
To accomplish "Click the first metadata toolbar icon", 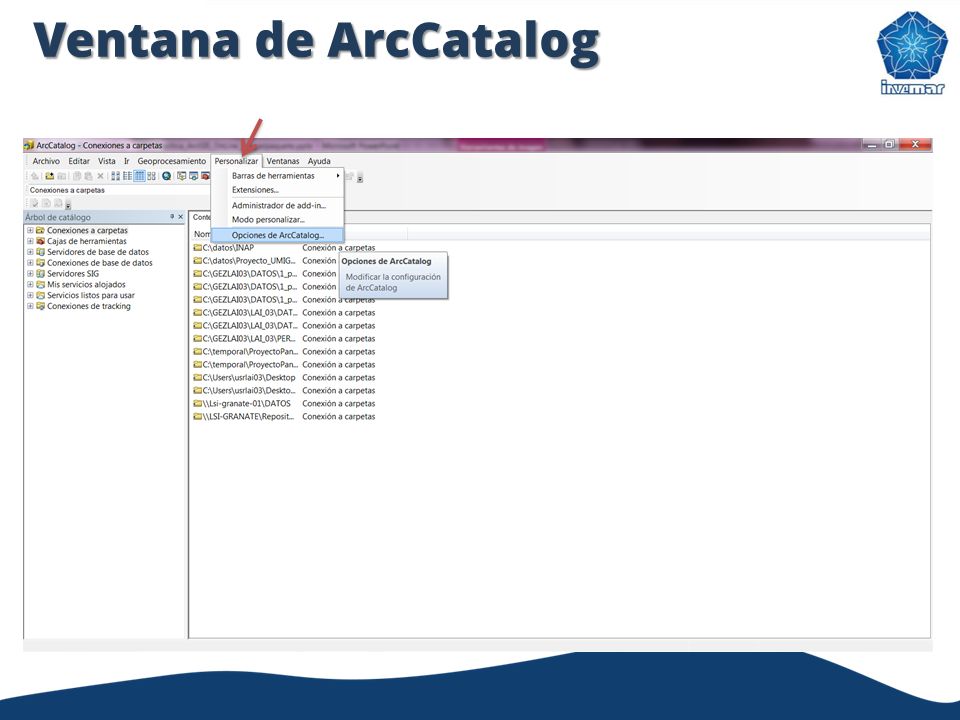I will click(x=35, y=203).
